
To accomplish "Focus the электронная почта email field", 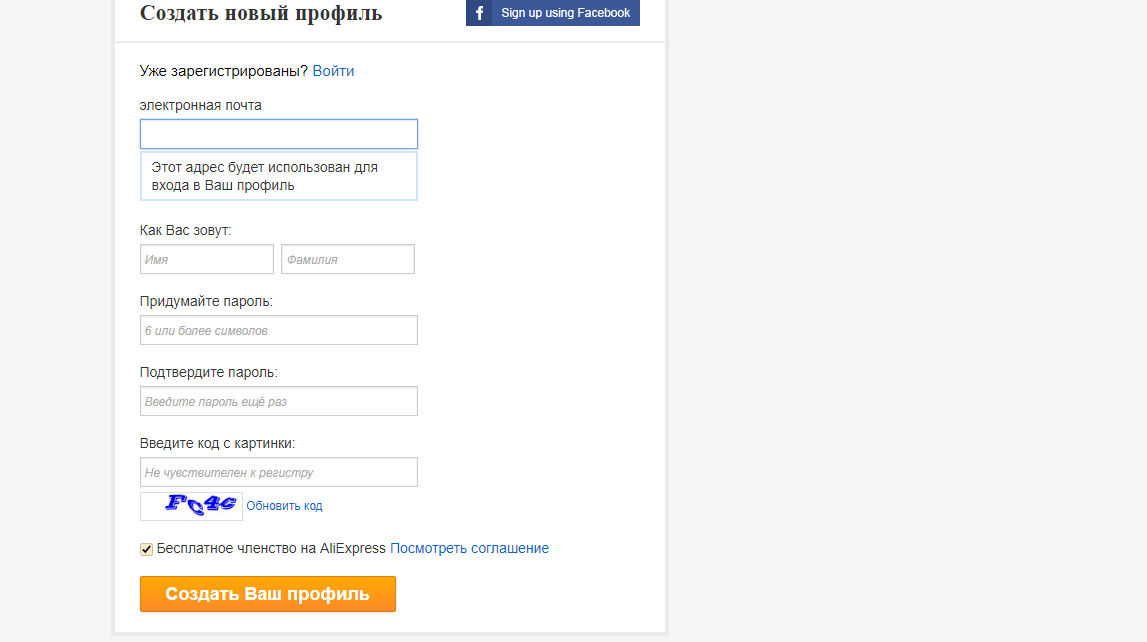I will (x=278, y=134).
